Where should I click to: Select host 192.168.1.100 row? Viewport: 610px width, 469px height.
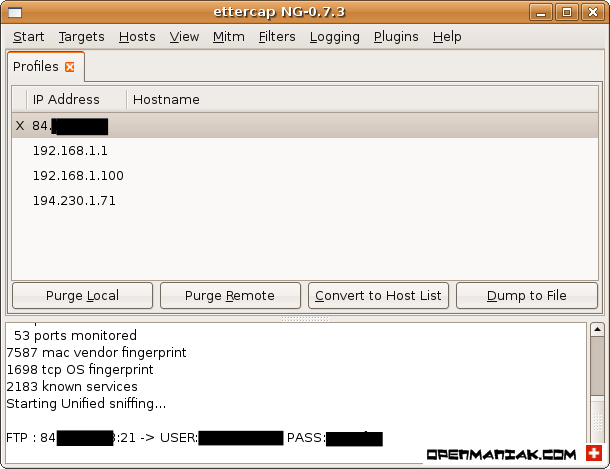tap(305, 175)
